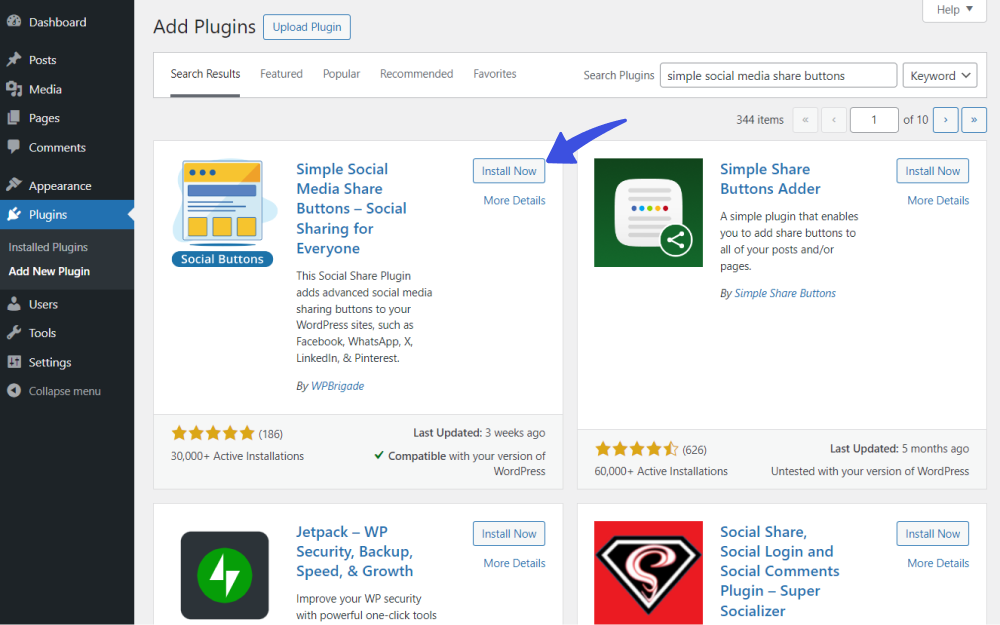Switch to the Featured tab
This screenshot has width=1000, height=625.
[281, 74]
